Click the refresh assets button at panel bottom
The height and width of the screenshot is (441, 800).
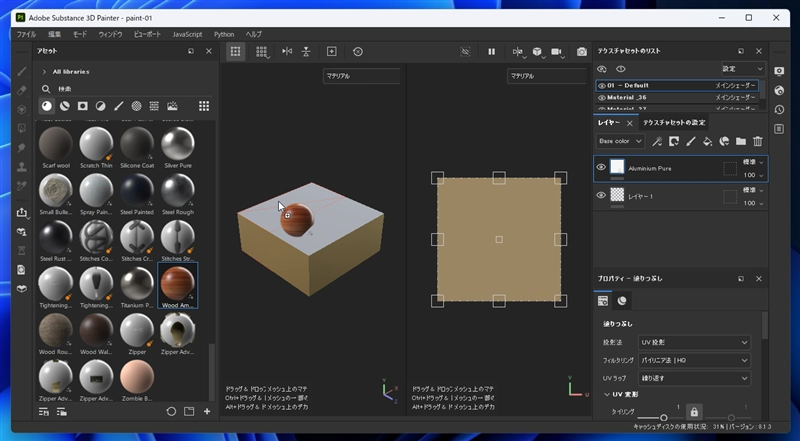171,411
